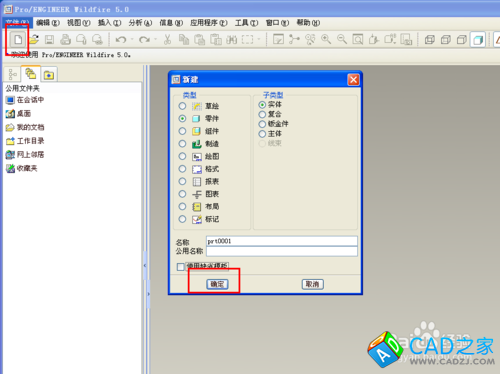The image size is (500, 374).
Task: Select the Shading display icon
Action: (478, 40)
